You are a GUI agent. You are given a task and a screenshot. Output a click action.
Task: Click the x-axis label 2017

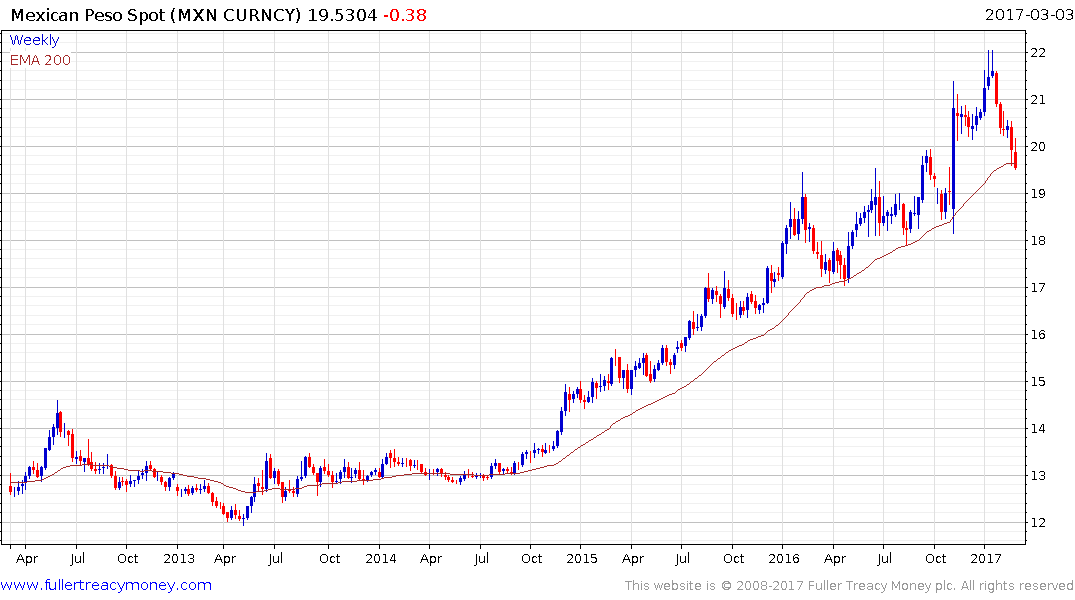point(986,559)
